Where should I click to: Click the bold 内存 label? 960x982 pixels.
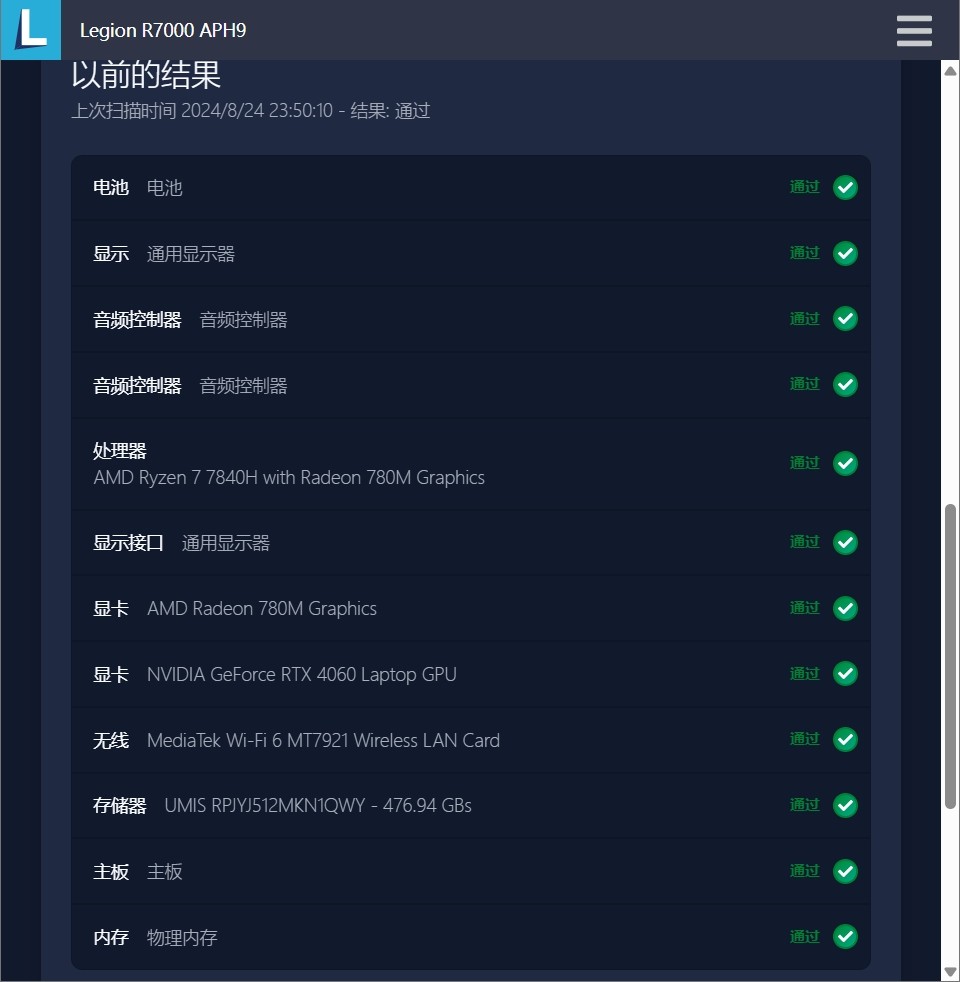111,938
